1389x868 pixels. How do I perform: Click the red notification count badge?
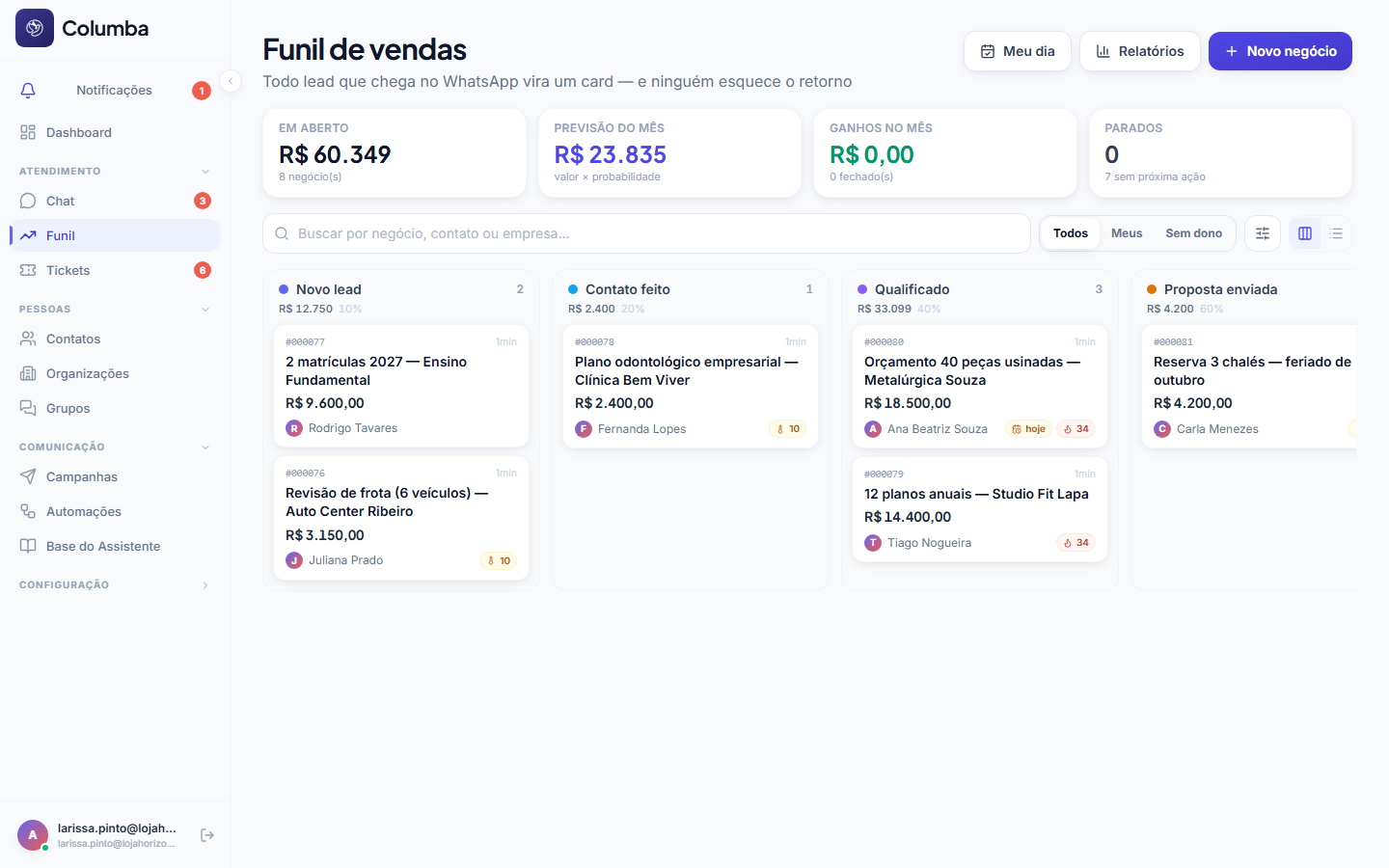tap(202, 91)
